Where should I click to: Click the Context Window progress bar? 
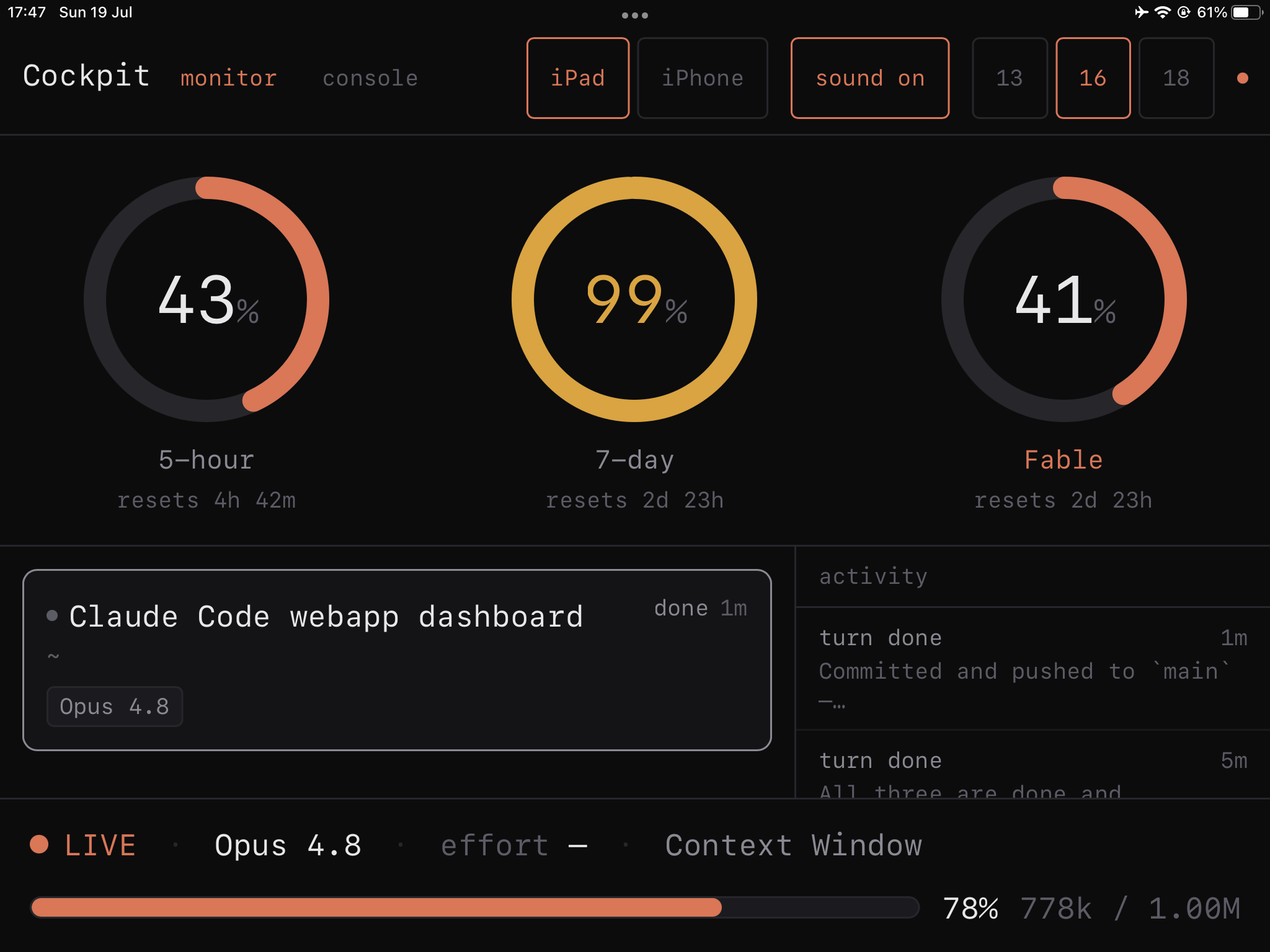coord(475,907)
